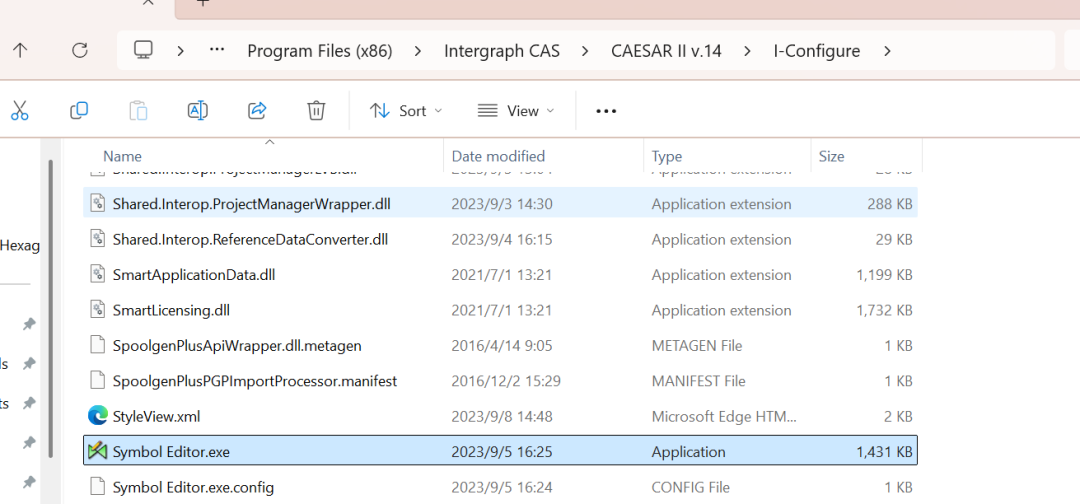The width and height of the screenshot is (1080, 504).
Task: Click the dll icon of SmartApplicationData.dll
Action: (98, 275)
